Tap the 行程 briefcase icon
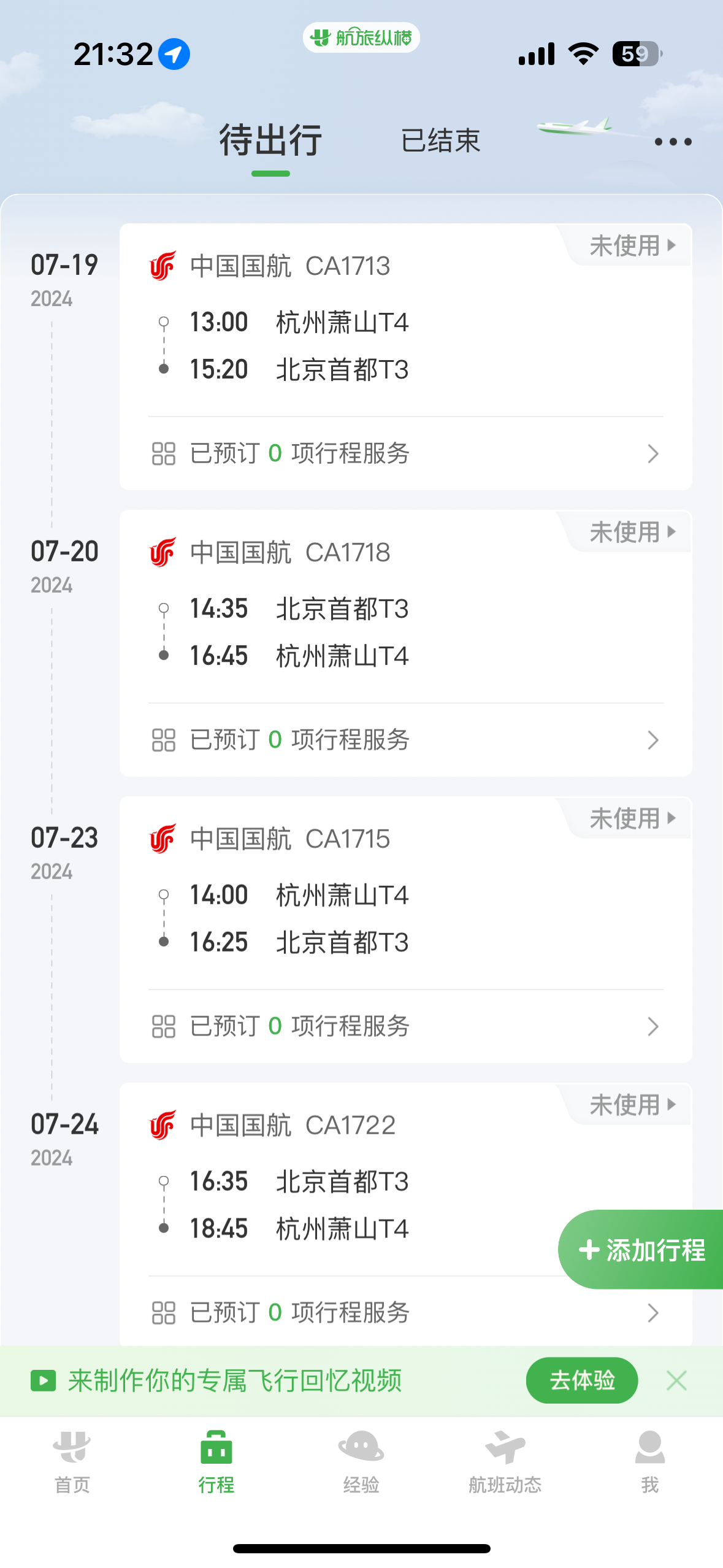Viewport: 723px width, 1568px height. 216,1447
